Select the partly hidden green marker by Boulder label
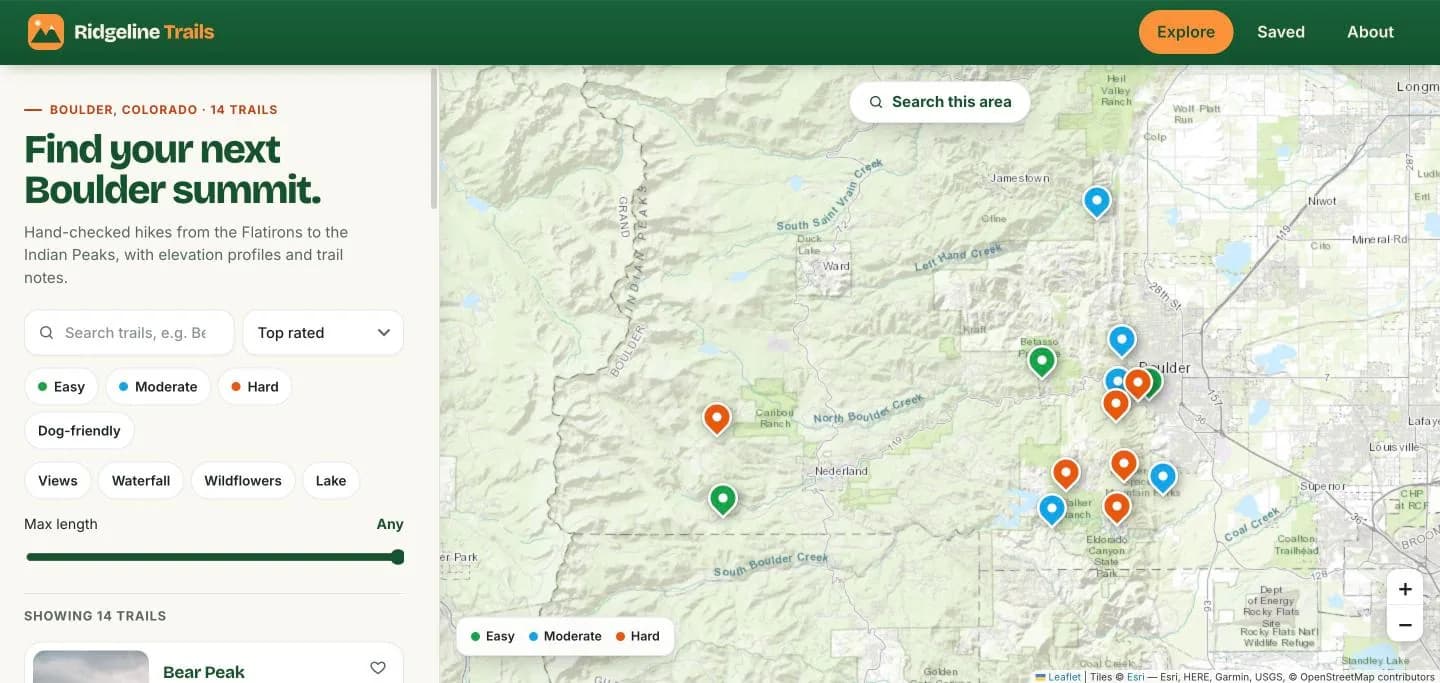The height and width of the screenshot is (683, 1440). 1156,381
